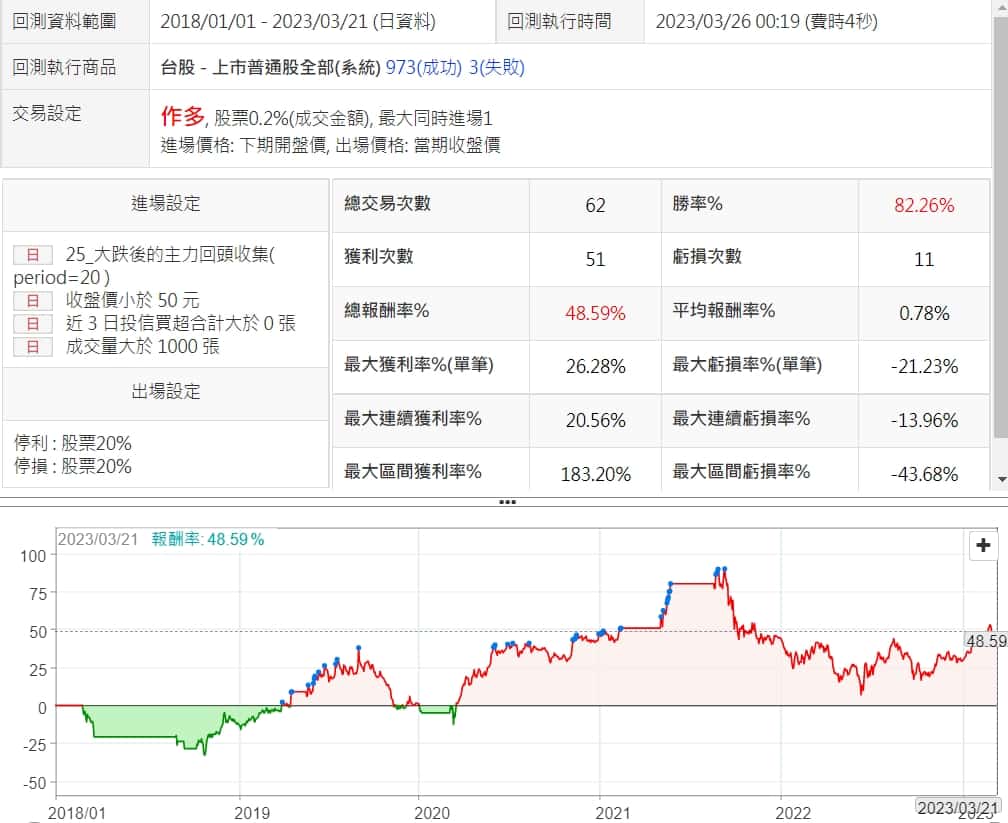Open the 973(成功) successful stocks link
Image resolution: width=1008 pixels, height=823 pixels.
pos(424,68)
